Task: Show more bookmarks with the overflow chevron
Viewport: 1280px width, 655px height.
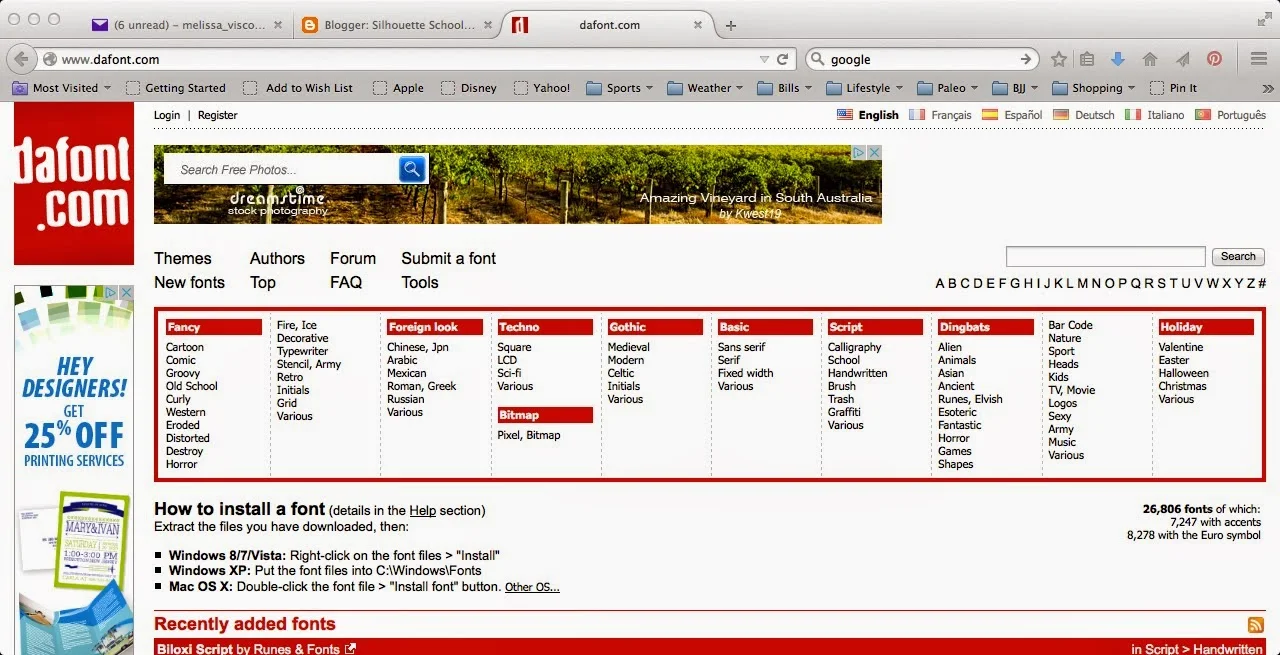Action: click(1268, 88)
